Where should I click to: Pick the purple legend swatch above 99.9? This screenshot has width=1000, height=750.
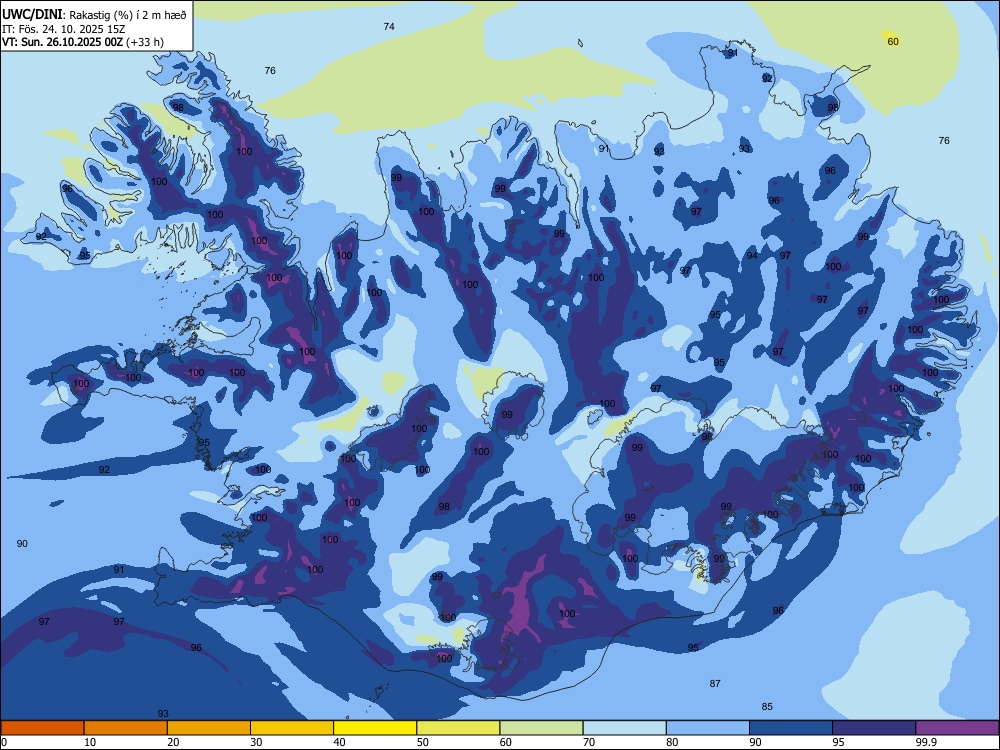pyautogui.click(x=957, y=728)
